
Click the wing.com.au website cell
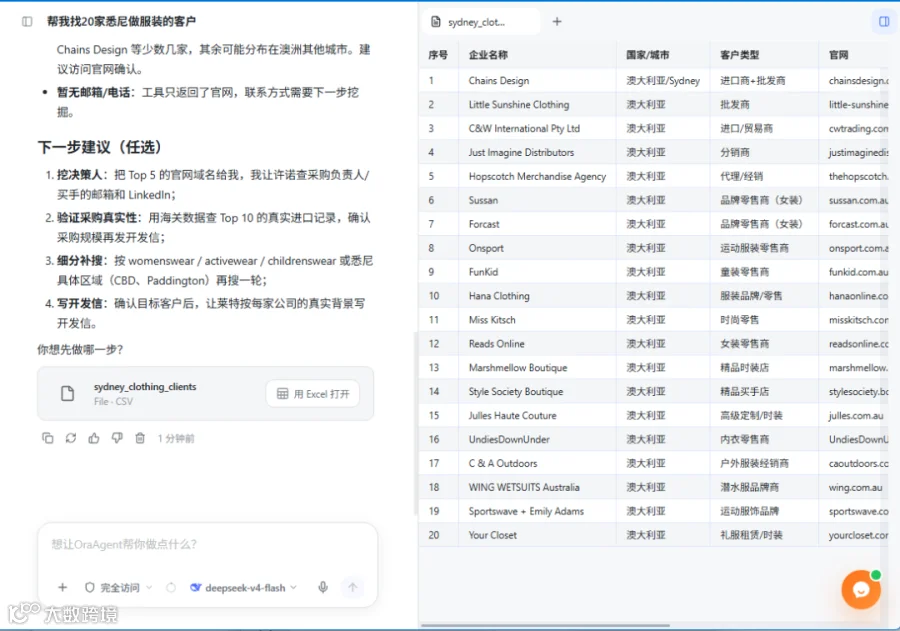click(855, 487)
